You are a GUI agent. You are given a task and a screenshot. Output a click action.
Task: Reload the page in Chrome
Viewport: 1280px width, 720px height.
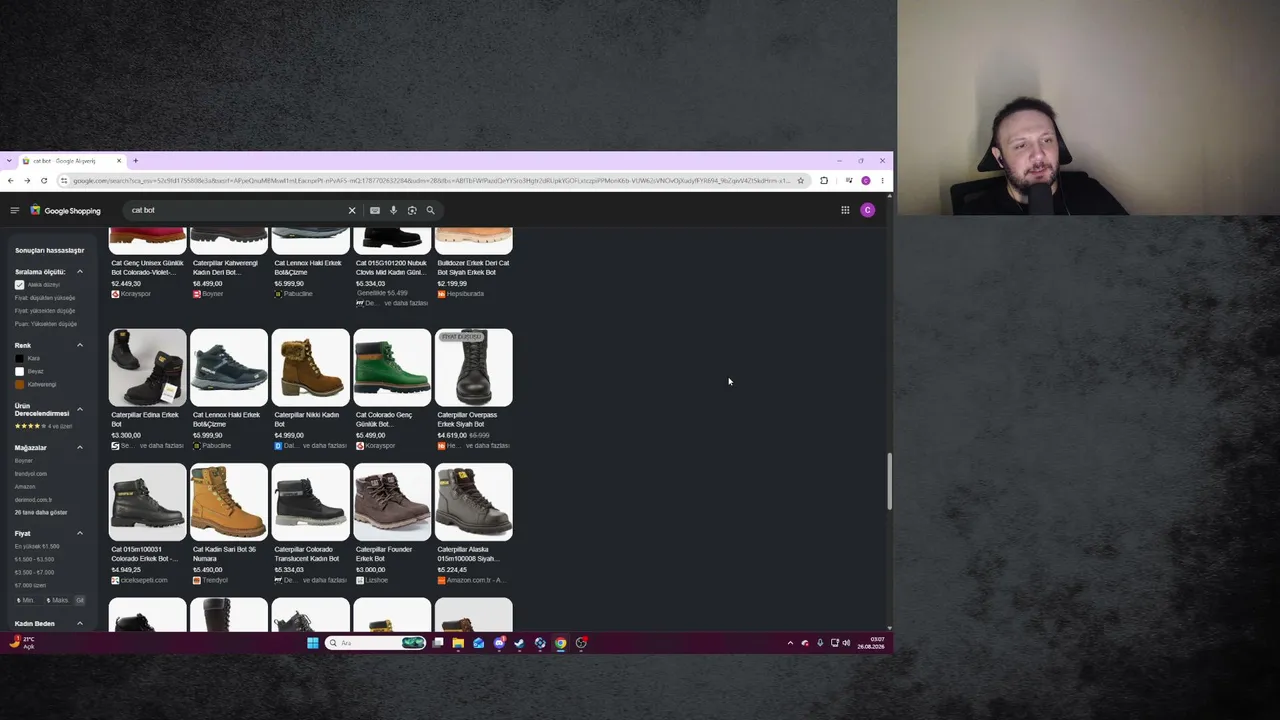[x=44, y=181]
